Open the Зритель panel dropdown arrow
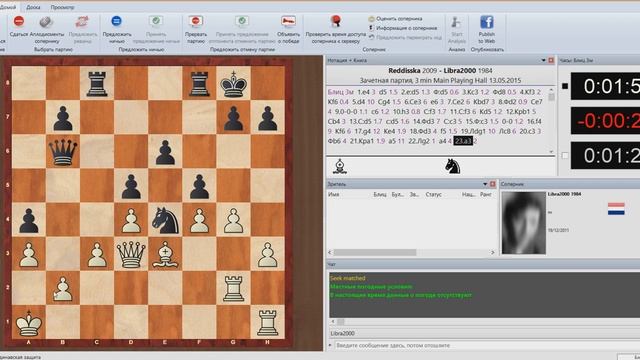640x360 pixels. click(x=485, y=184)
